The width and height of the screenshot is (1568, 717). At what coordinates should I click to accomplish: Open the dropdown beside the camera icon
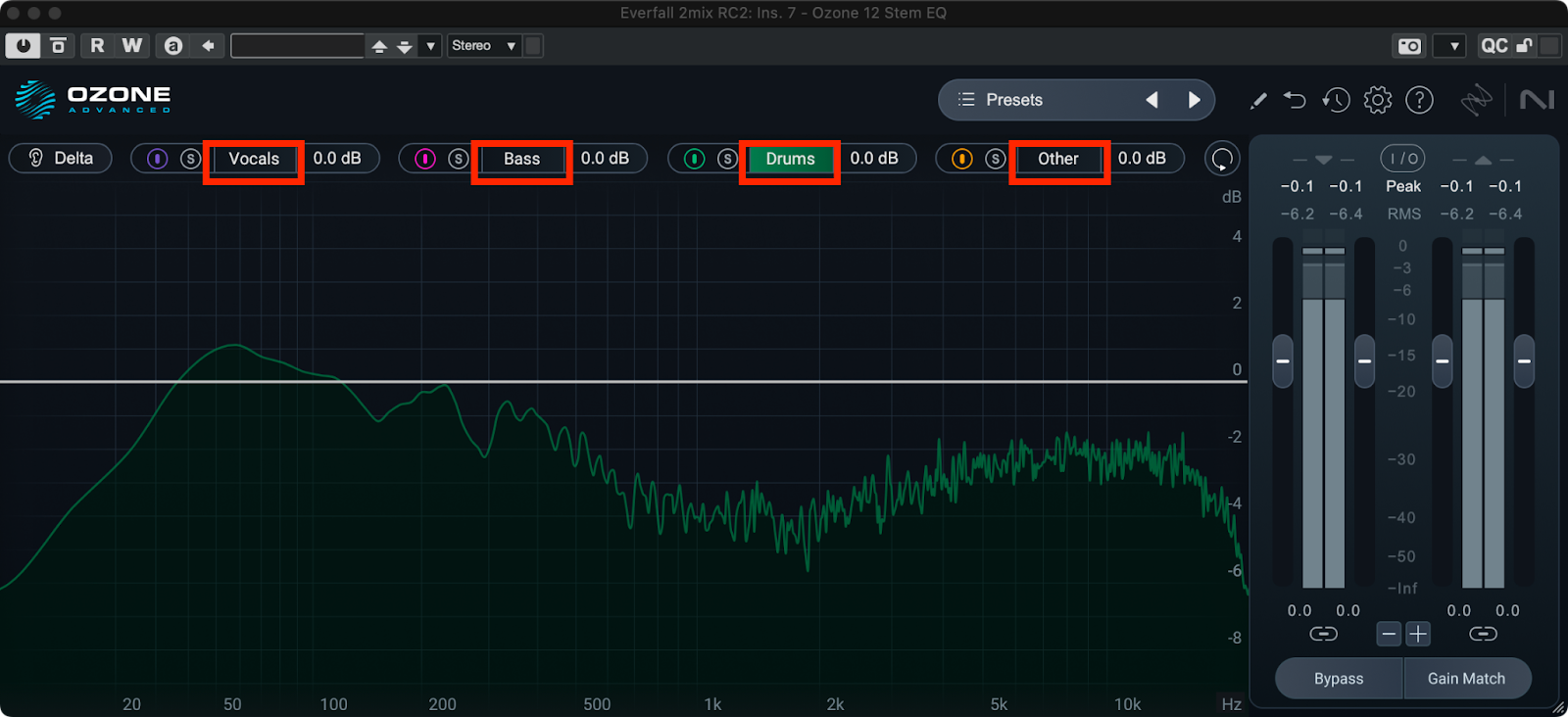point(1453,46)
